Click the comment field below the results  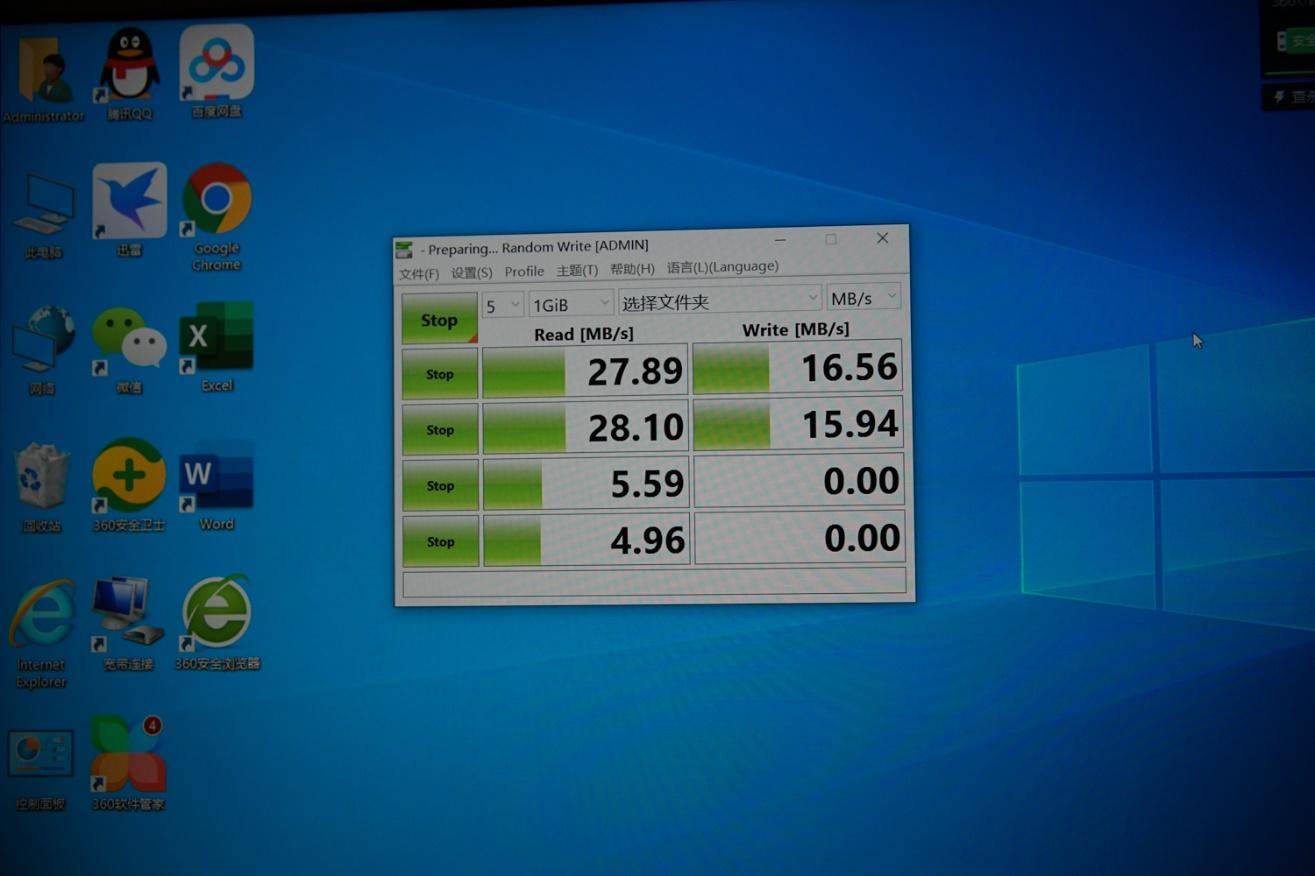(x=654, y=582)
